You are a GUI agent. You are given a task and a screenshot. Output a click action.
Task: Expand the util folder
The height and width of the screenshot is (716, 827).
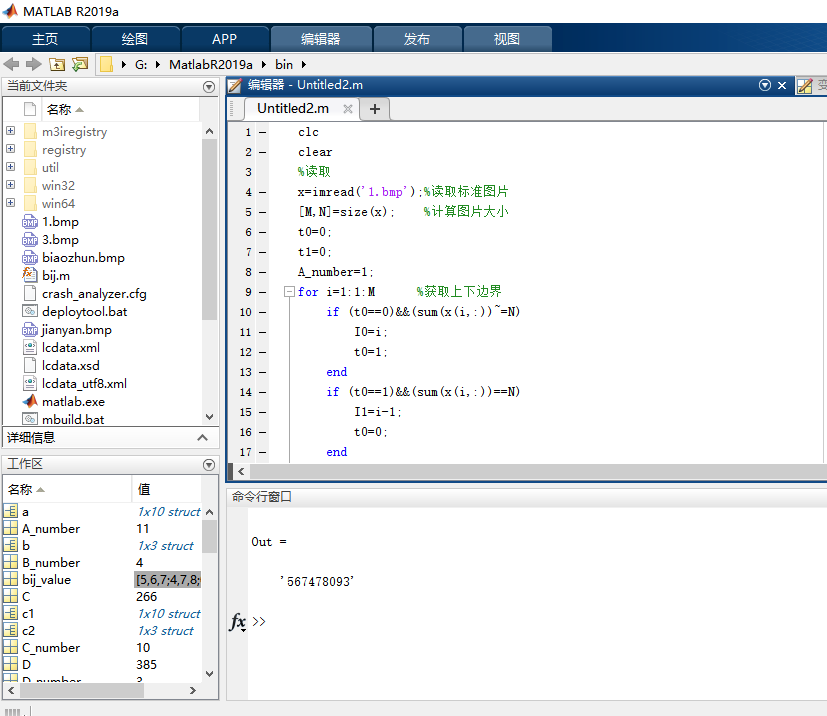[11, 167]
